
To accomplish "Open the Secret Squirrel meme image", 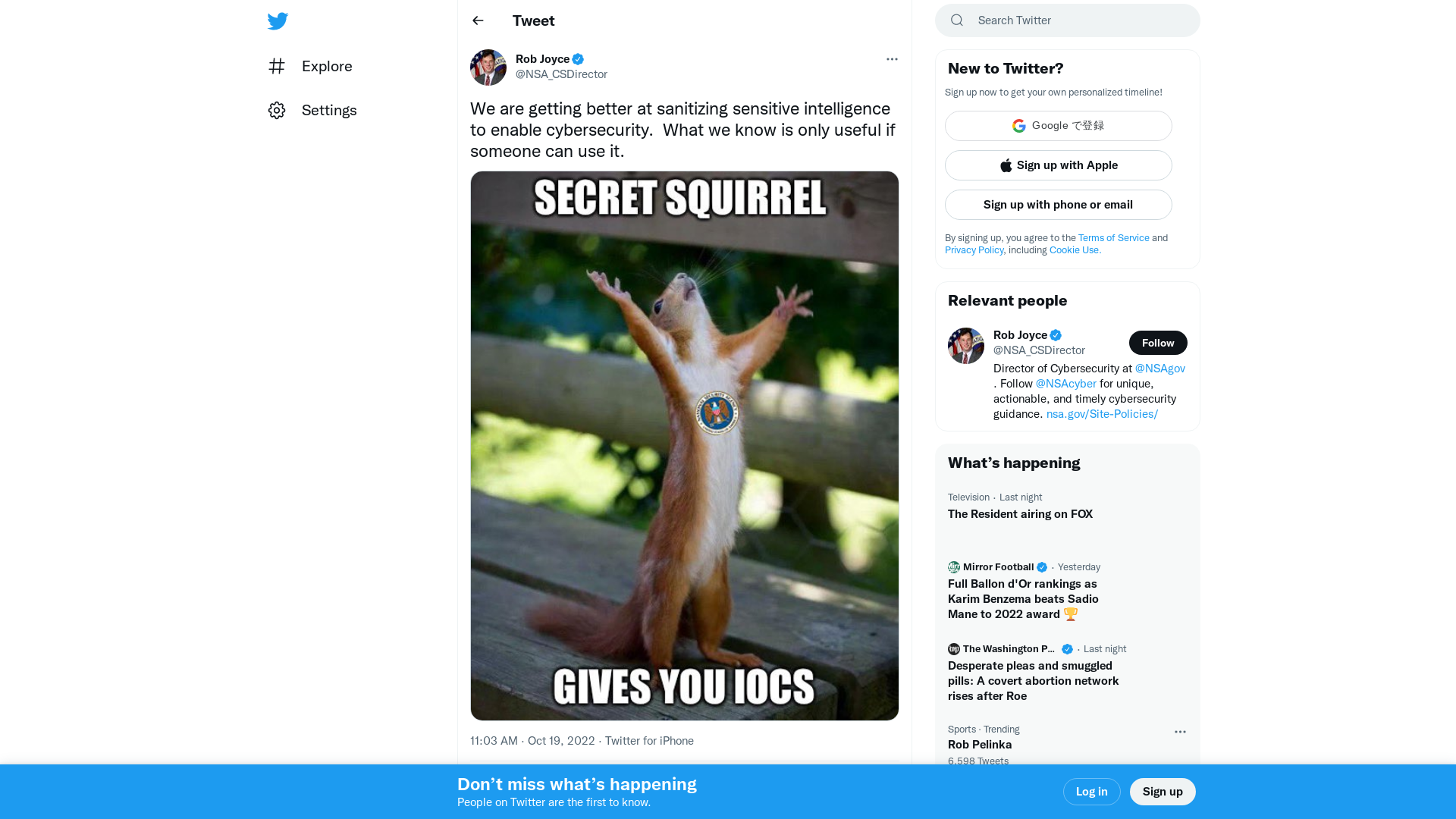I will tap(684, 444).
